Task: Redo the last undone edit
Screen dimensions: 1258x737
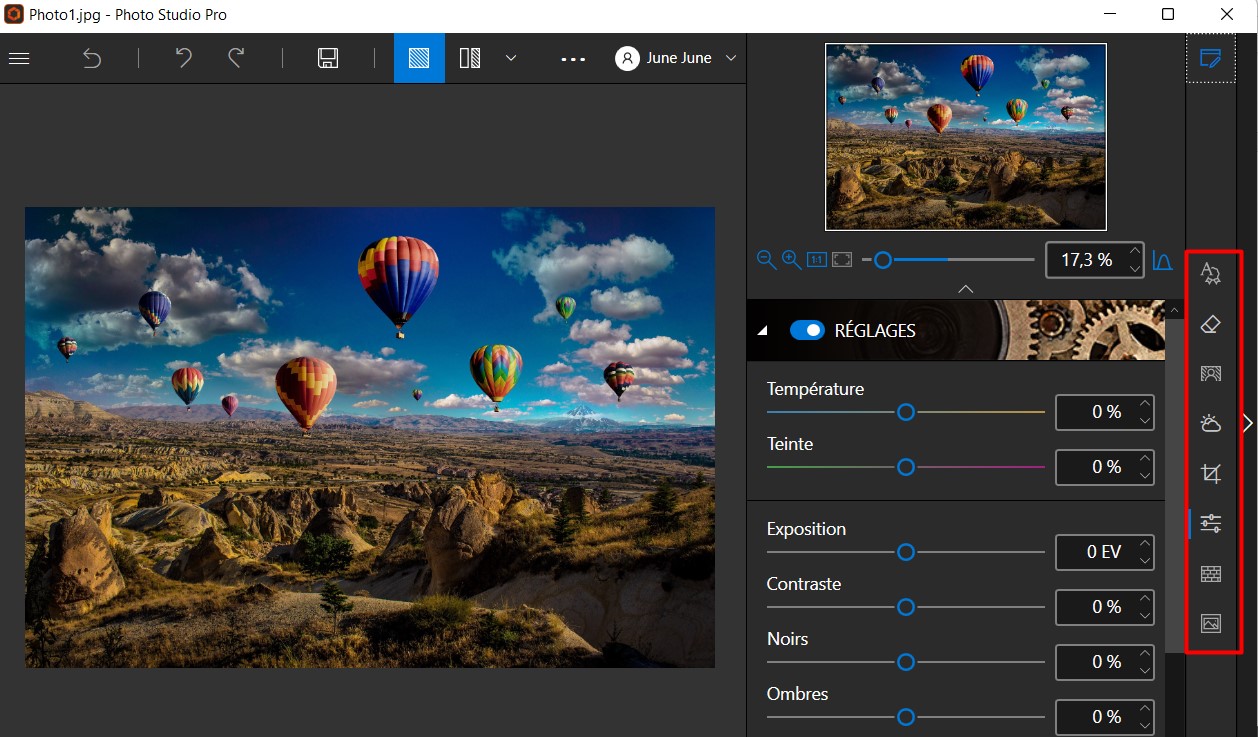Action: click(x=236, y=58)
